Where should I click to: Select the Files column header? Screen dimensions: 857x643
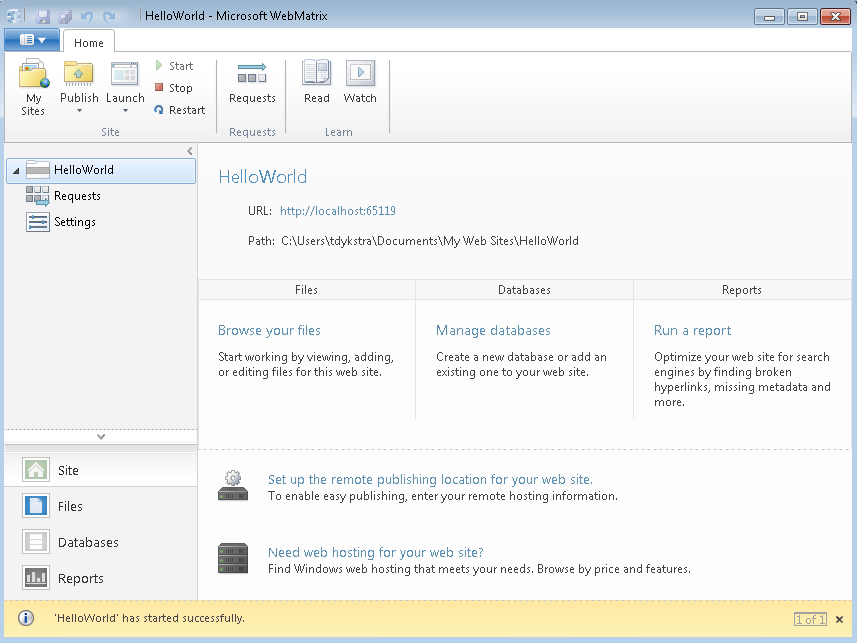click(x=306, y=290)
